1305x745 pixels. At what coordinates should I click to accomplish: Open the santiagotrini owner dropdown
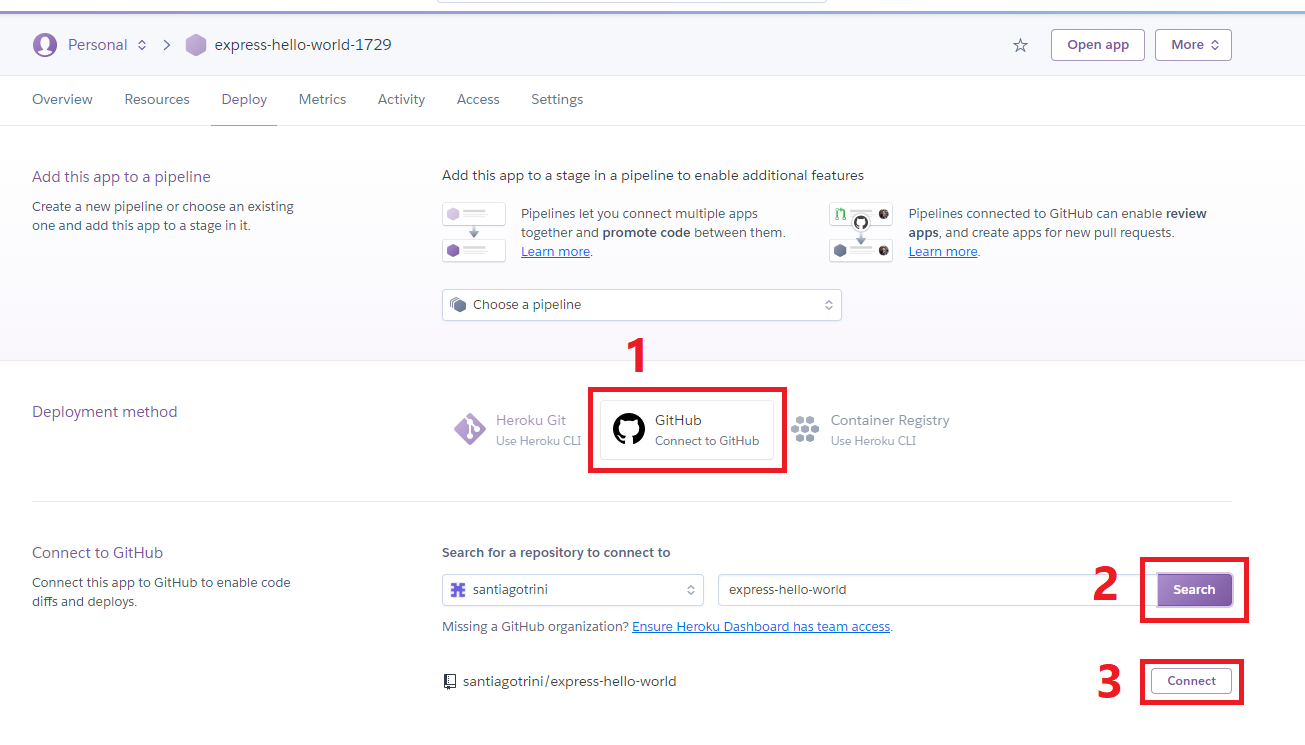[573, 590]
